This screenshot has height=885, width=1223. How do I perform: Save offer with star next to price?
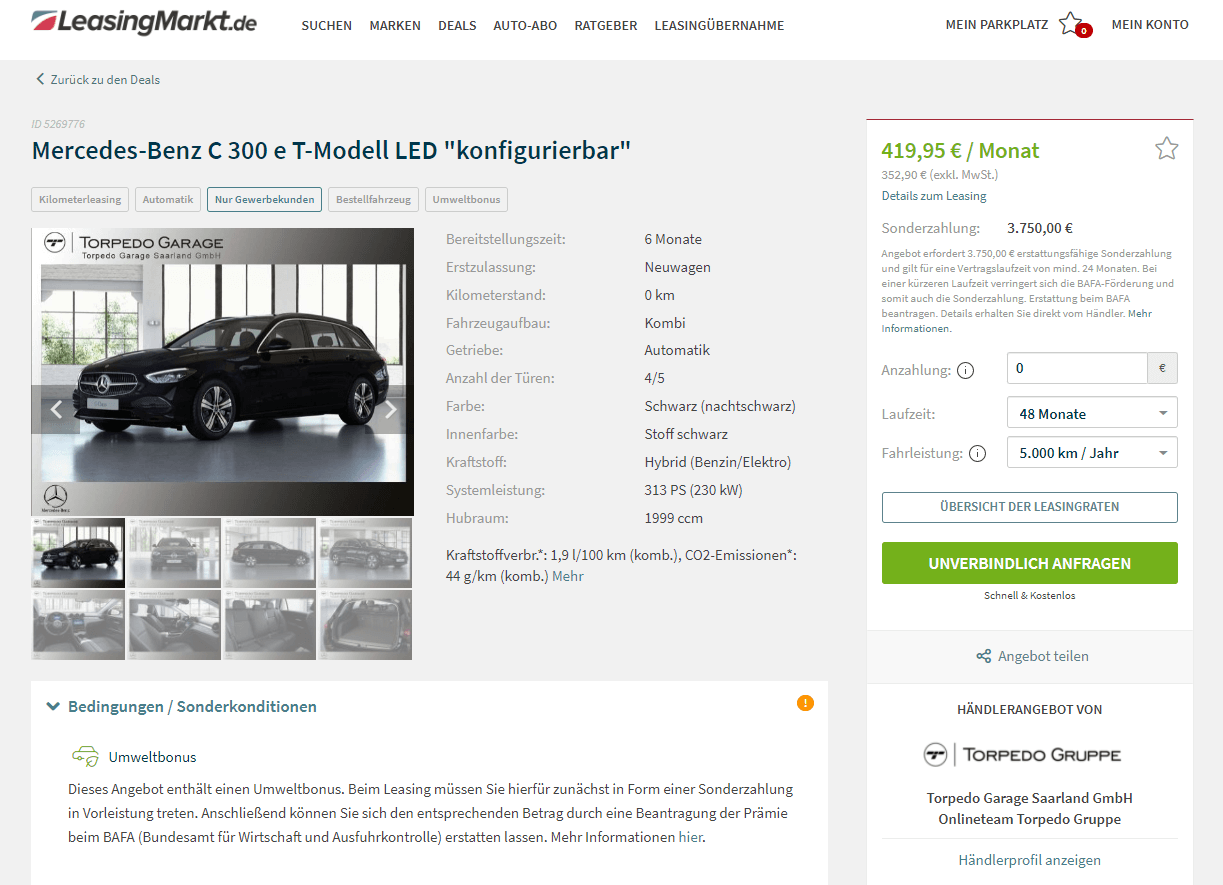pyautogui.click(x=1166, y=149)
